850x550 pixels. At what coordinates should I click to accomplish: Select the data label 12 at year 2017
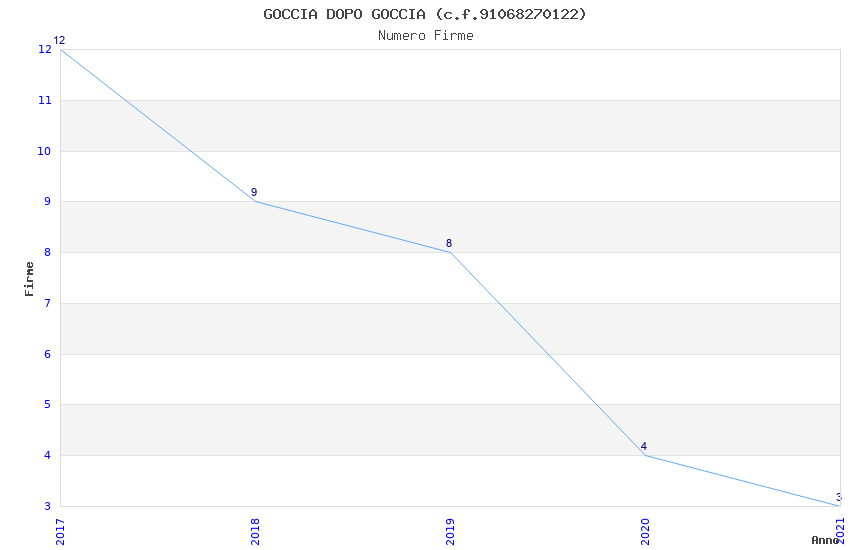[59, 40]
